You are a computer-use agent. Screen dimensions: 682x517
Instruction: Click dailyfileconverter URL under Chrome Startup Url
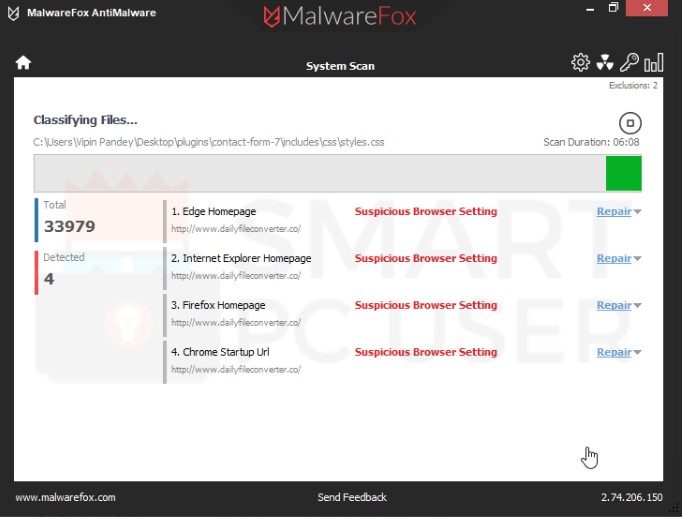point(236,370)
